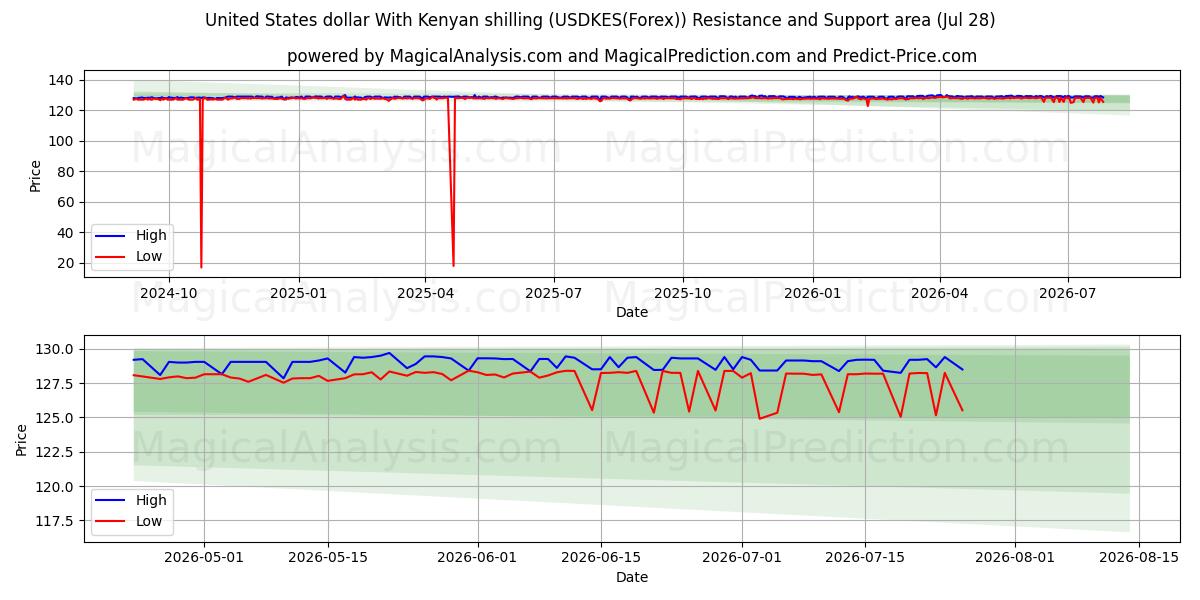Click the blue line sample in upper chart legend
The height and width of the screenshot is (600, 1200).
(112, 237)
